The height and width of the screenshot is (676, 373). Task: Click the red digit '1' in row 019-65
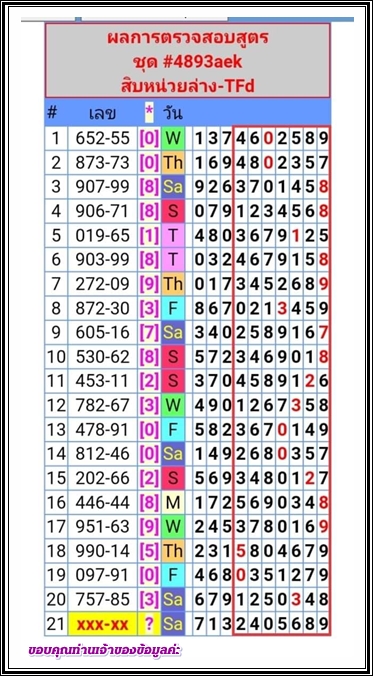click(296, 235)
